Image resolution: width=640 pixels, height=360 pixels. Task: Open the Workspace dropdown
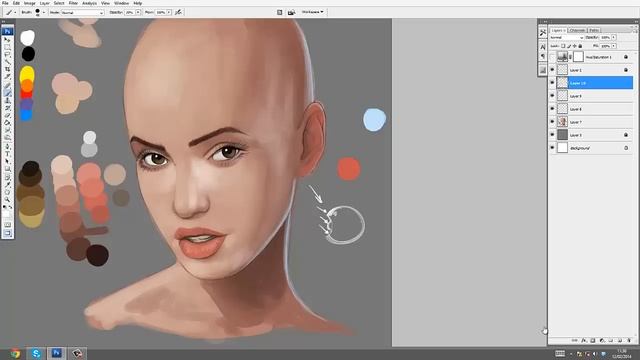point(312,12)
